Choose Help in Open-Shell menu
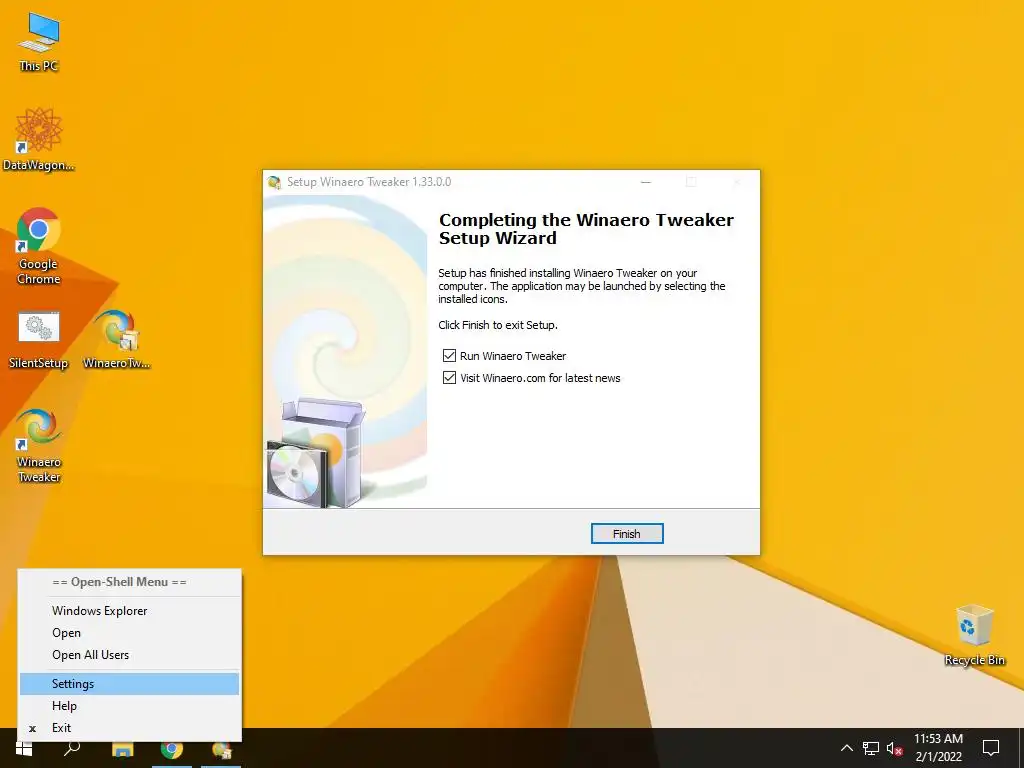Screen dimensions: 1024x768 coord(129,706)
